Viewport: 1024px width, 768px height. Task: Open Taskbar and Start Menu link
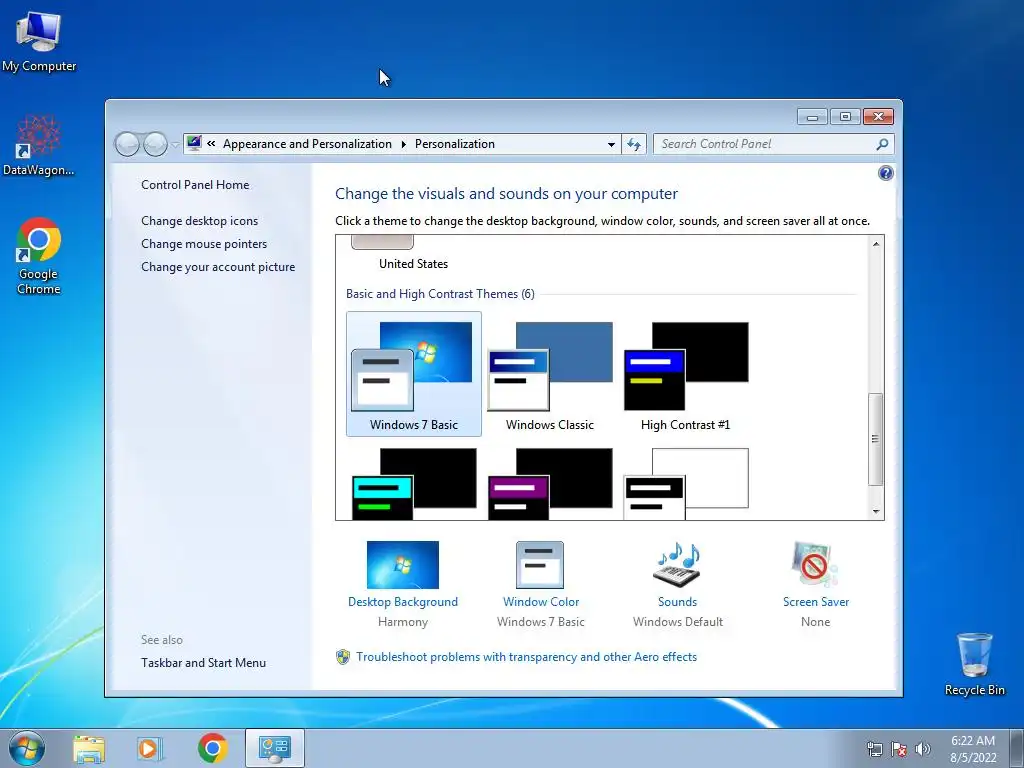point(203,663)
